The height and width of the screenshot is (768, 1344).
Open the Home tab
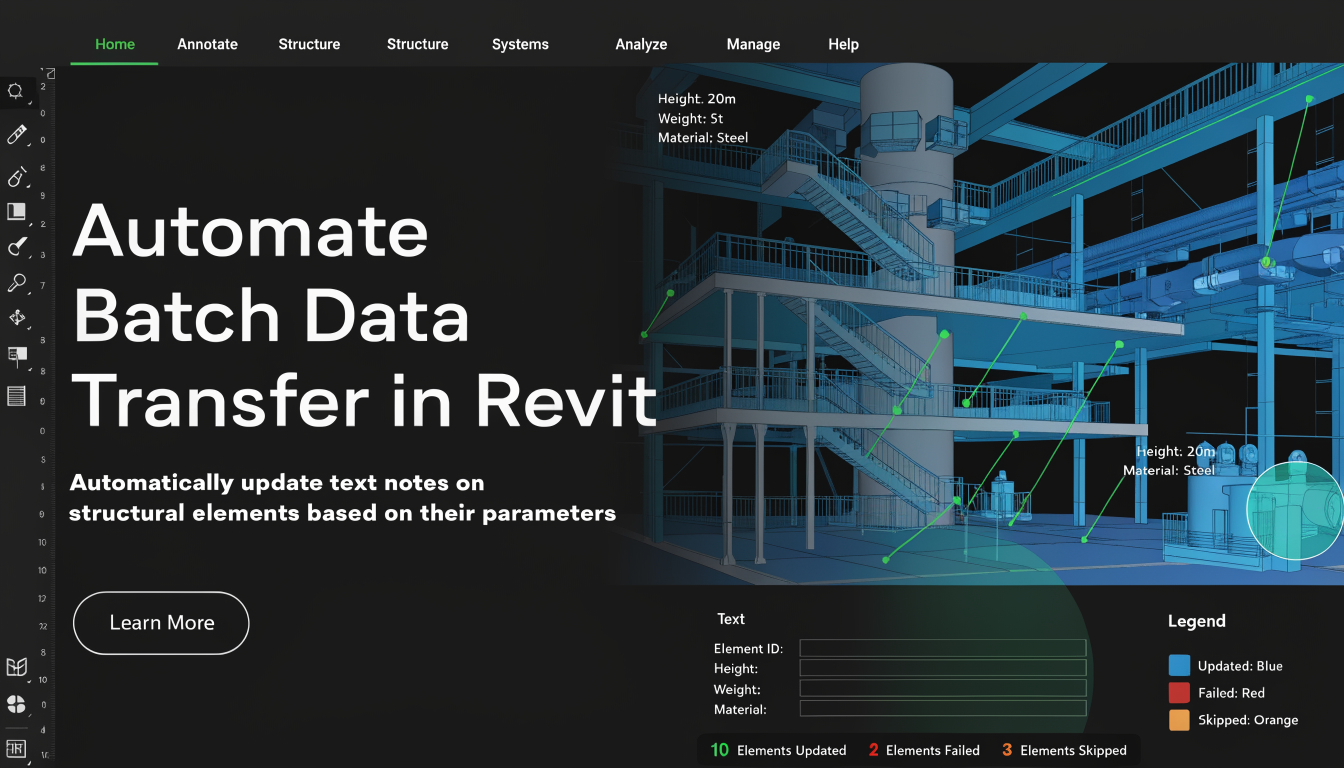point(115,44)
